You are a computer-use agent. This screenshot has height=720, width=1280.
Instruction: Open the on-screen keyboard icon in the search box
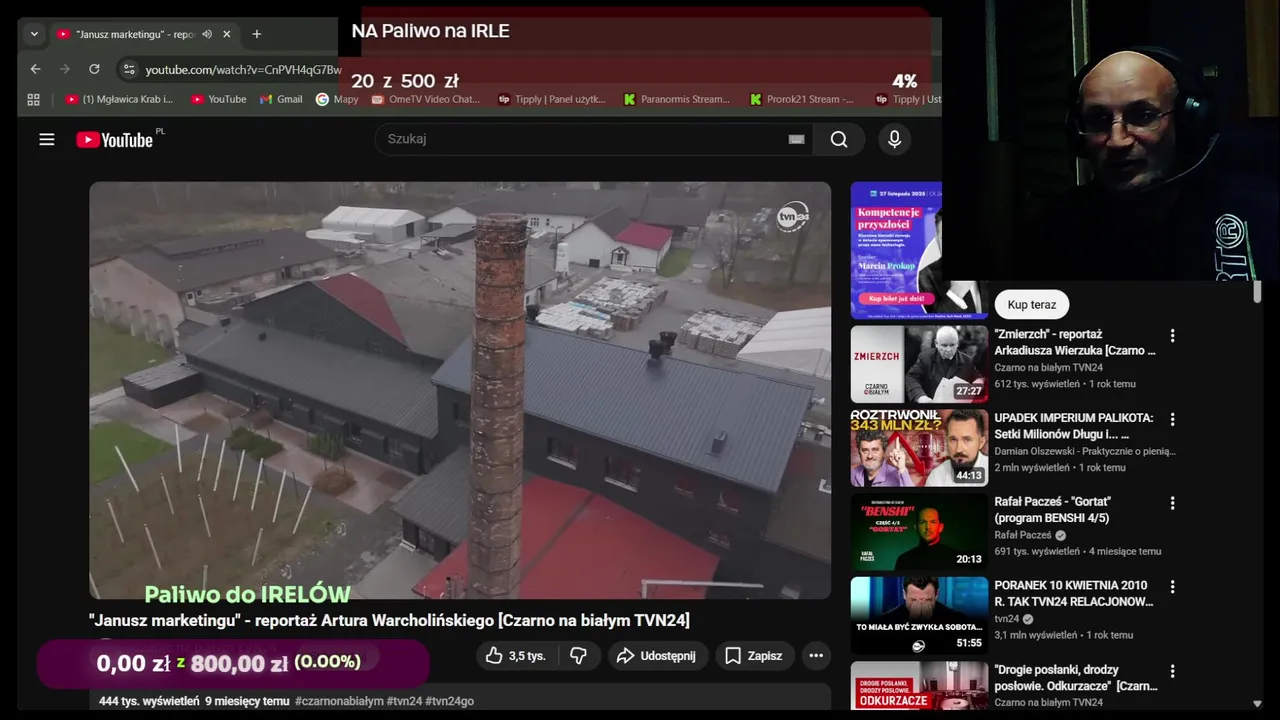[796, 139]
